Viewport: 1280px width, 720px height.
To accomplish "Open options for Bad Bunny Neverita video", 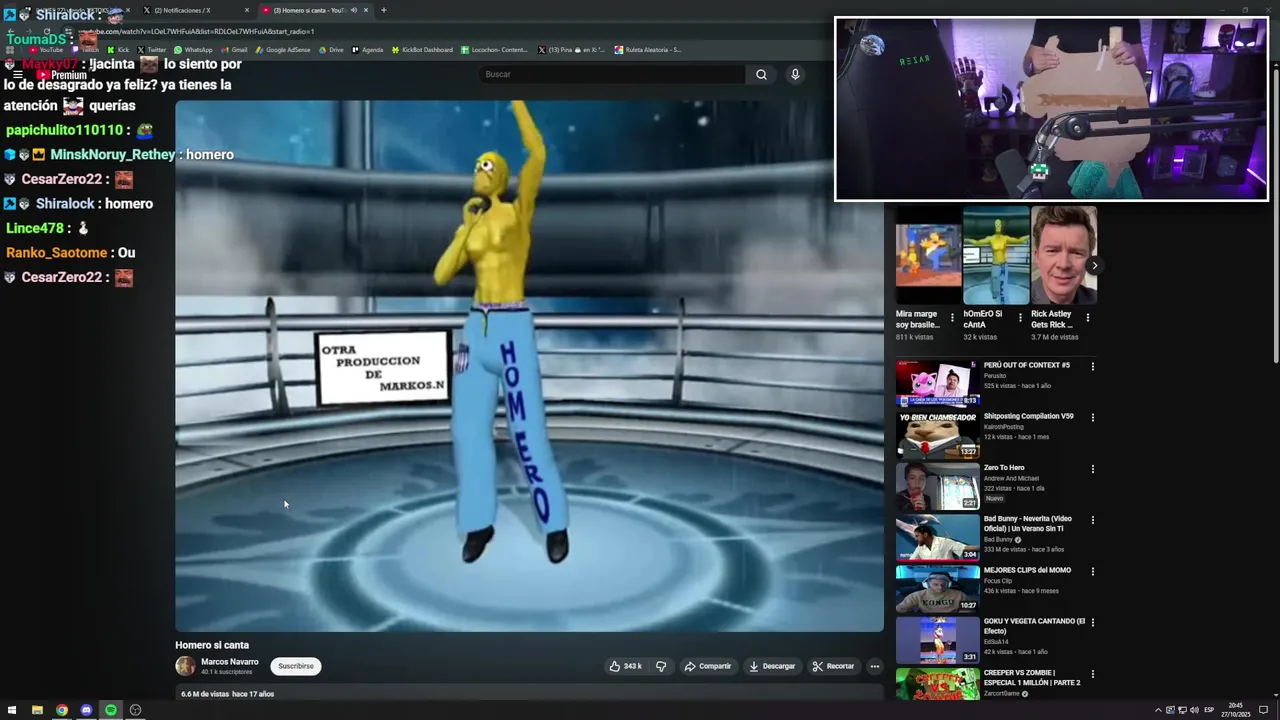I will tap(1092, 520).
